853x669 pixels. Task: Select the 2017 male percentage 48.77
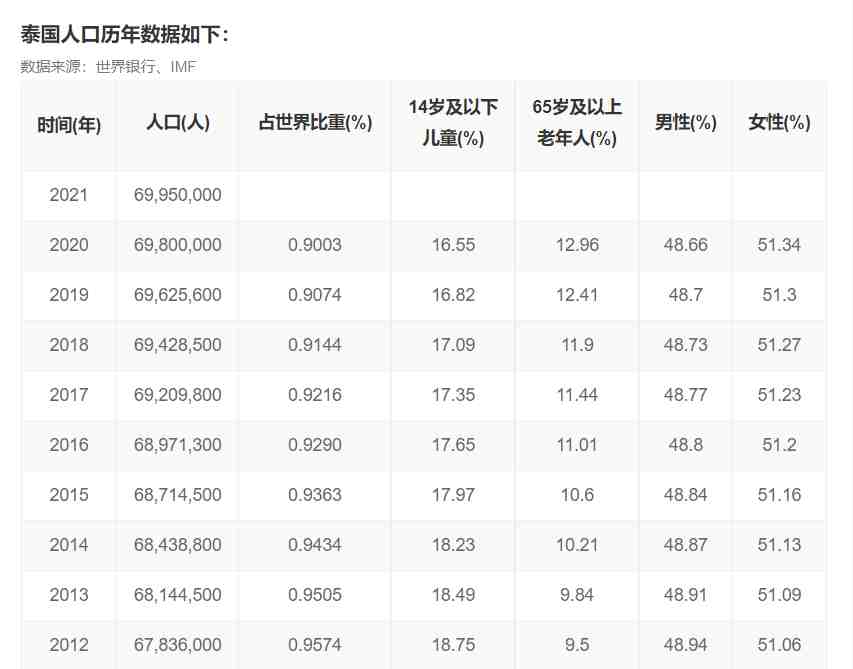(x=685, y=395)
